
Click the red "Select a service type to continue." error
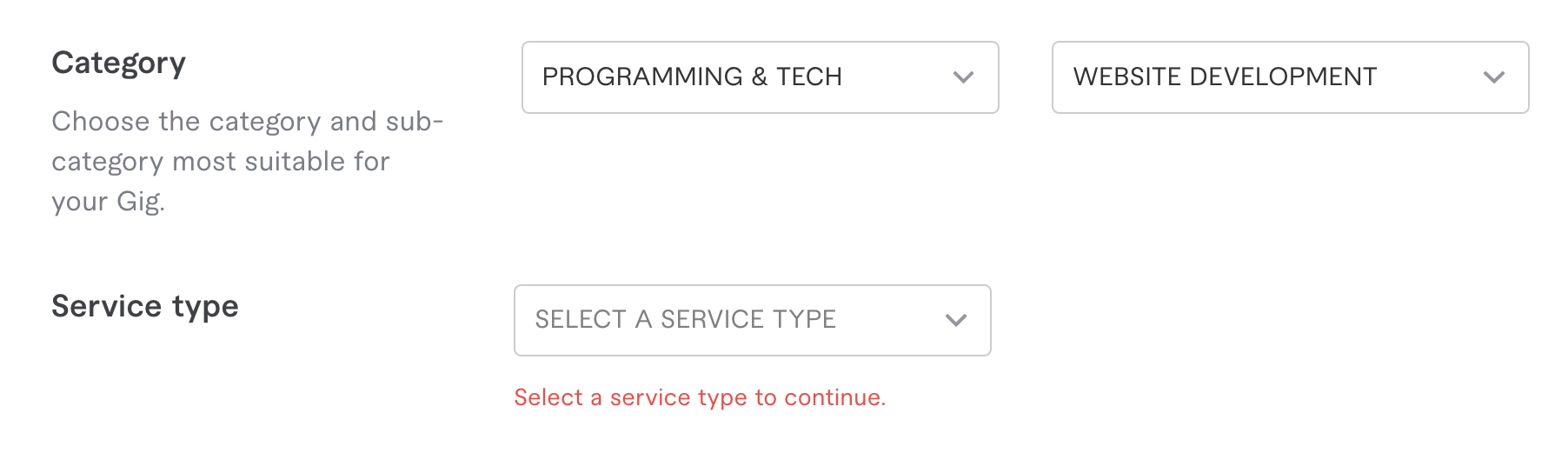point(700,397)
